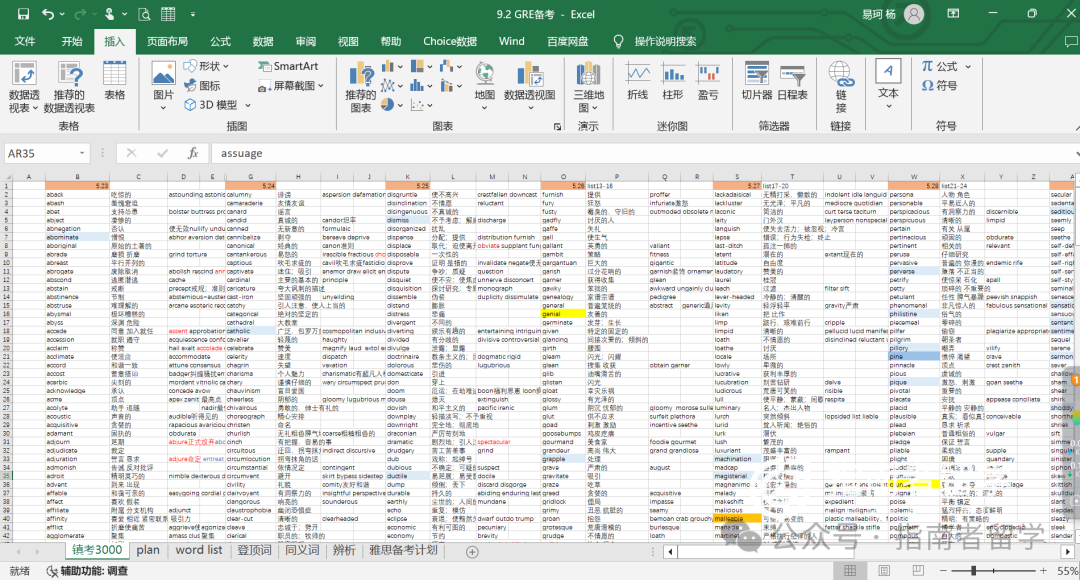Switch to the 数据 ribbon tab
This screenshot has width=1080, height=580.
[x=263, y=41]
